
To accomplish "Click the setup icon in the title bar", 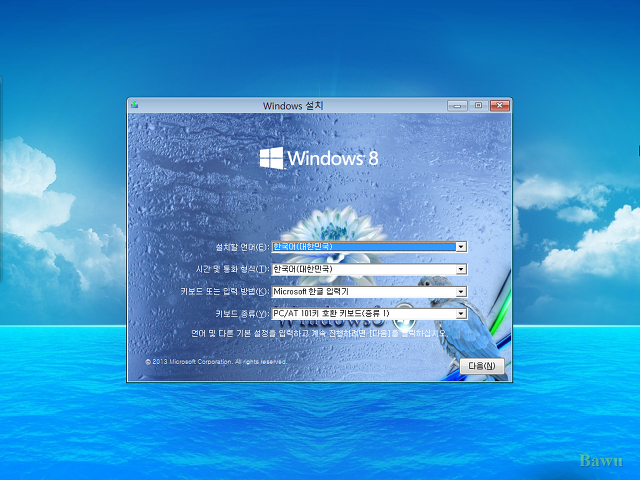I will (134, 105).
